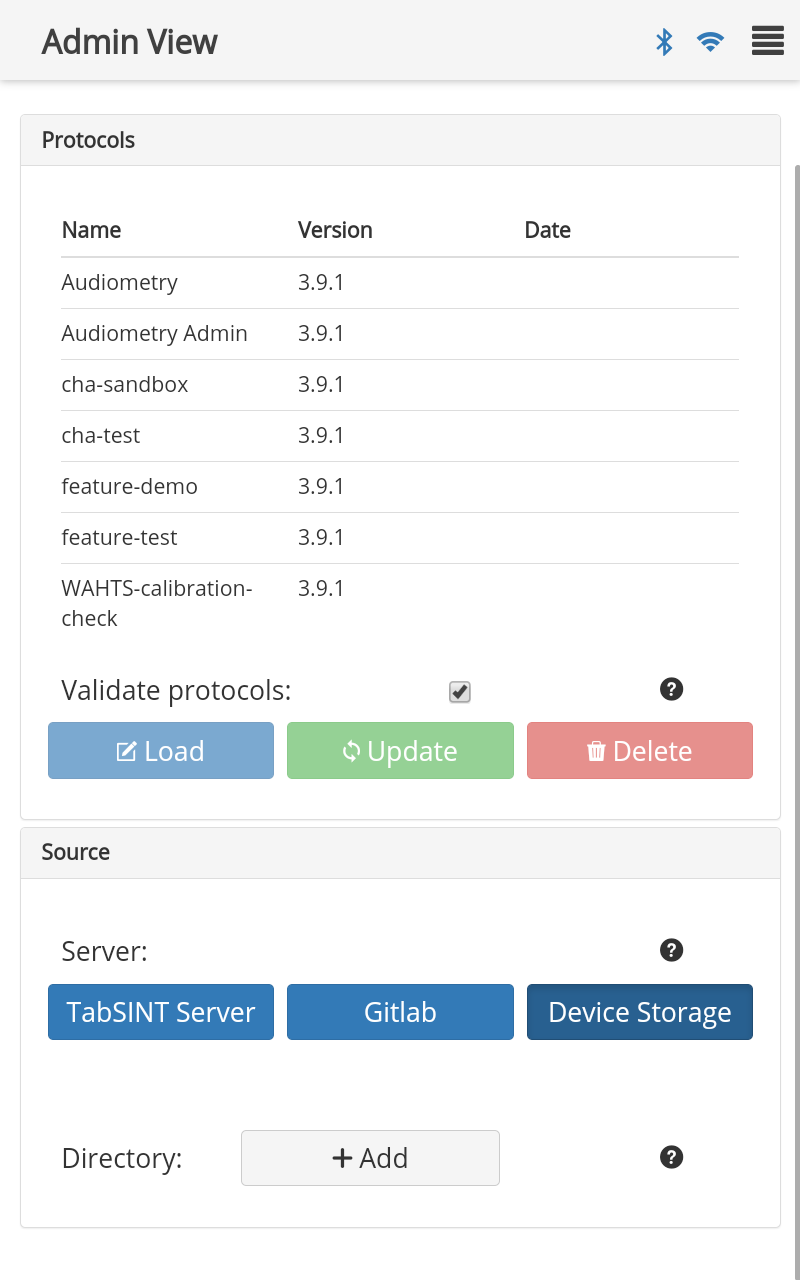Open help icon next to Server
The image size is (800, 1280).
point(672,950)
